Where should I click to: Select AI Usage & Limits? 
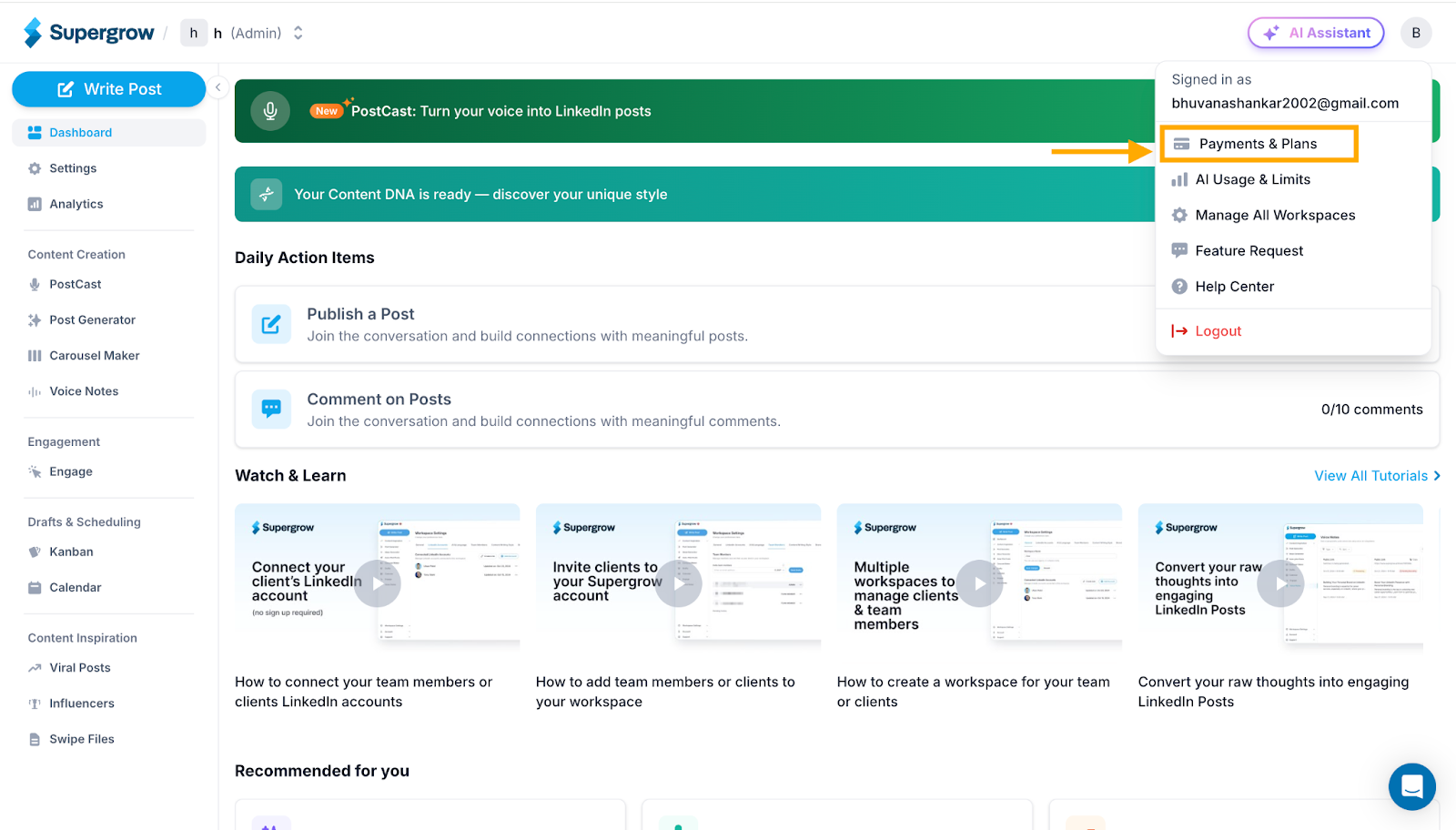1293,179
